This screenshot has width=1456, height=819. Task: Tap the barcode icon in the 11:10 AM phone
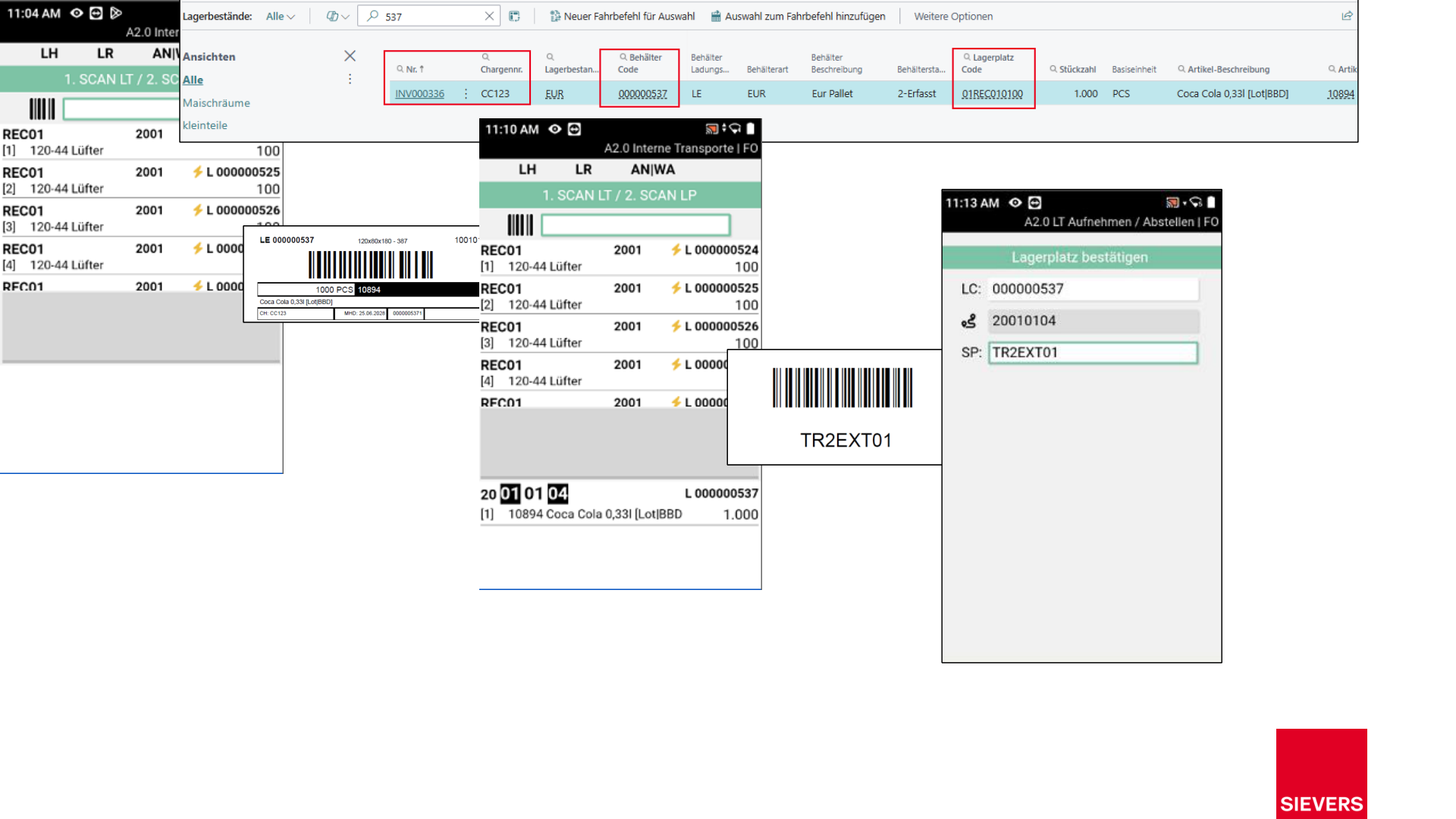point(520,224)
